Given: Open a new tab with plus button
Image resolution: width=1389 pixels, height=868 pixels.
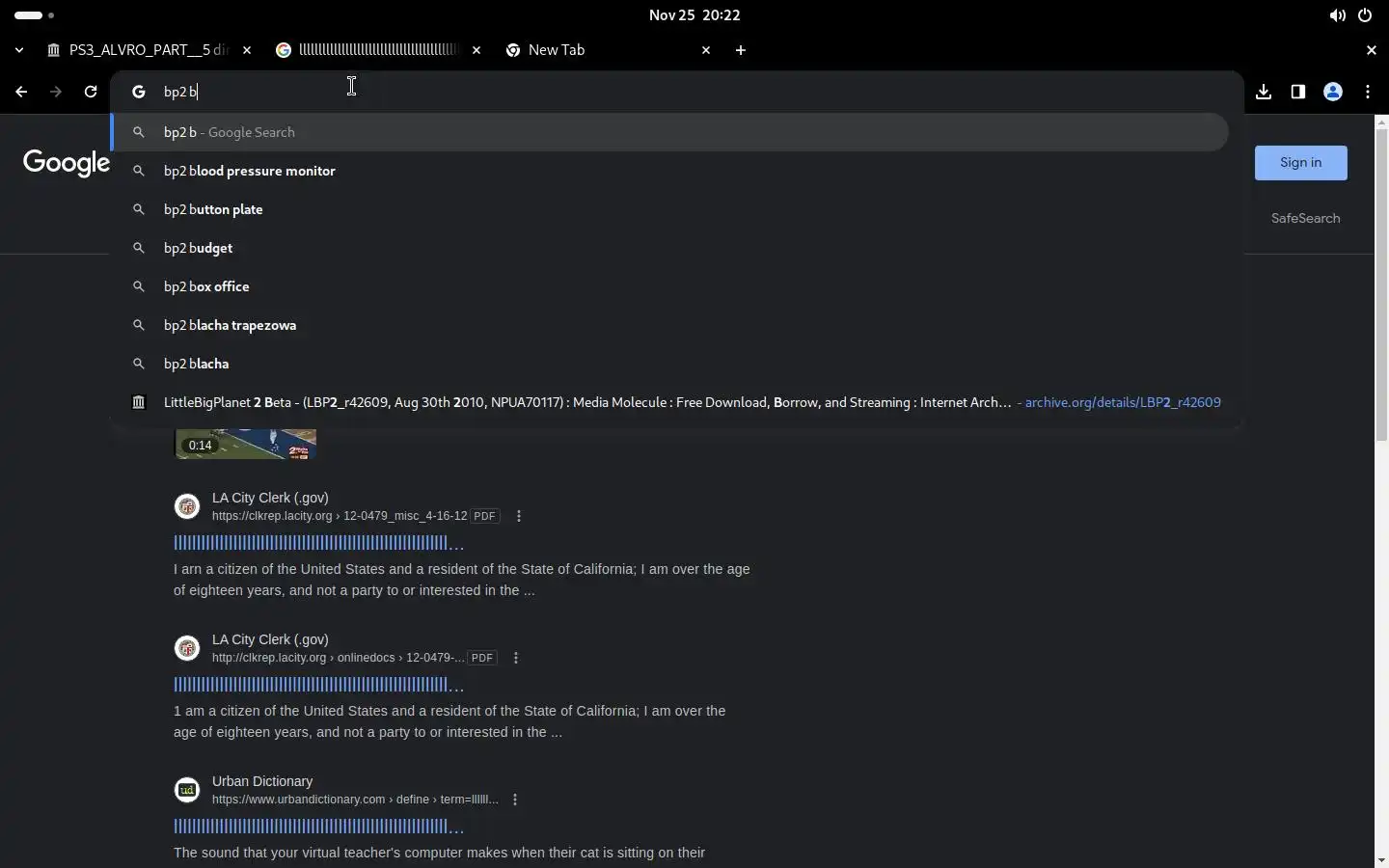Looking at the screenshot, I should point(741,50).
